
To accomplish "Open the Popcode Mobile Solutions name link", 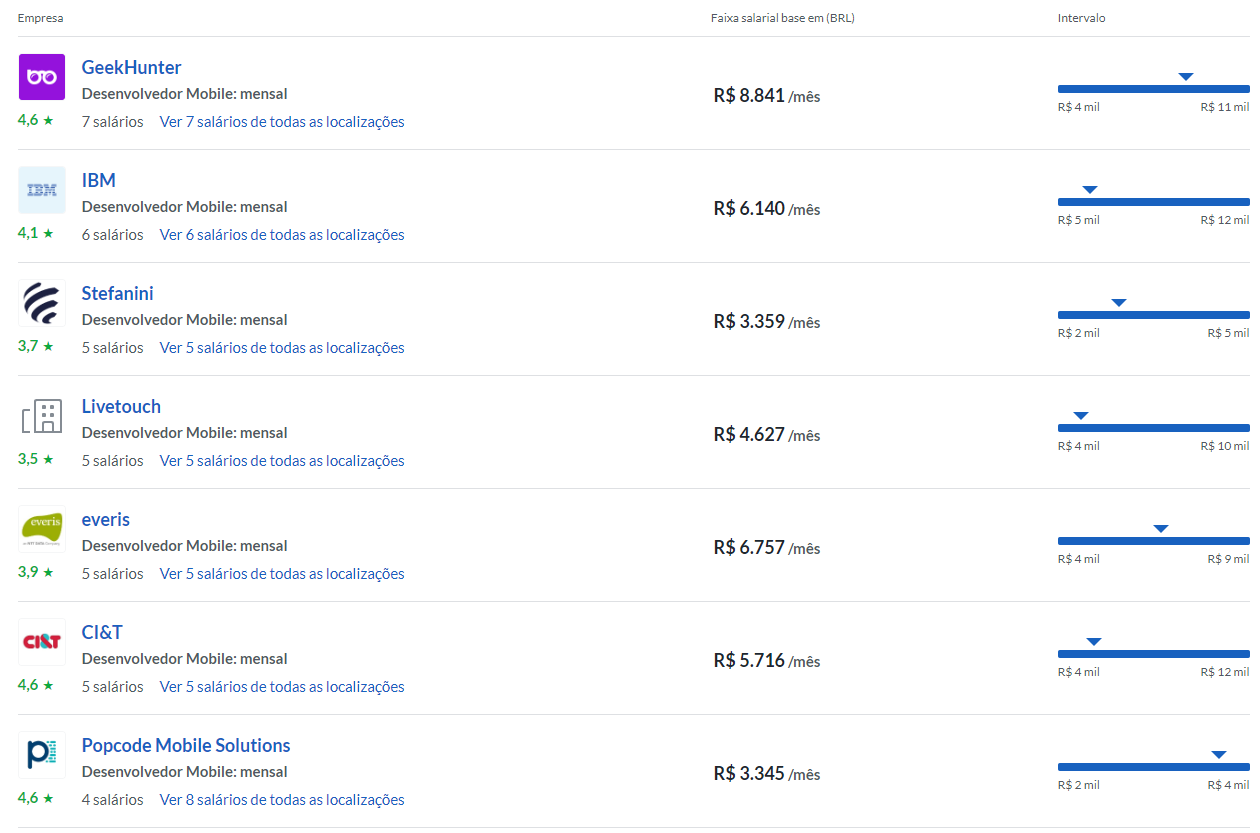I will (186, 745).
